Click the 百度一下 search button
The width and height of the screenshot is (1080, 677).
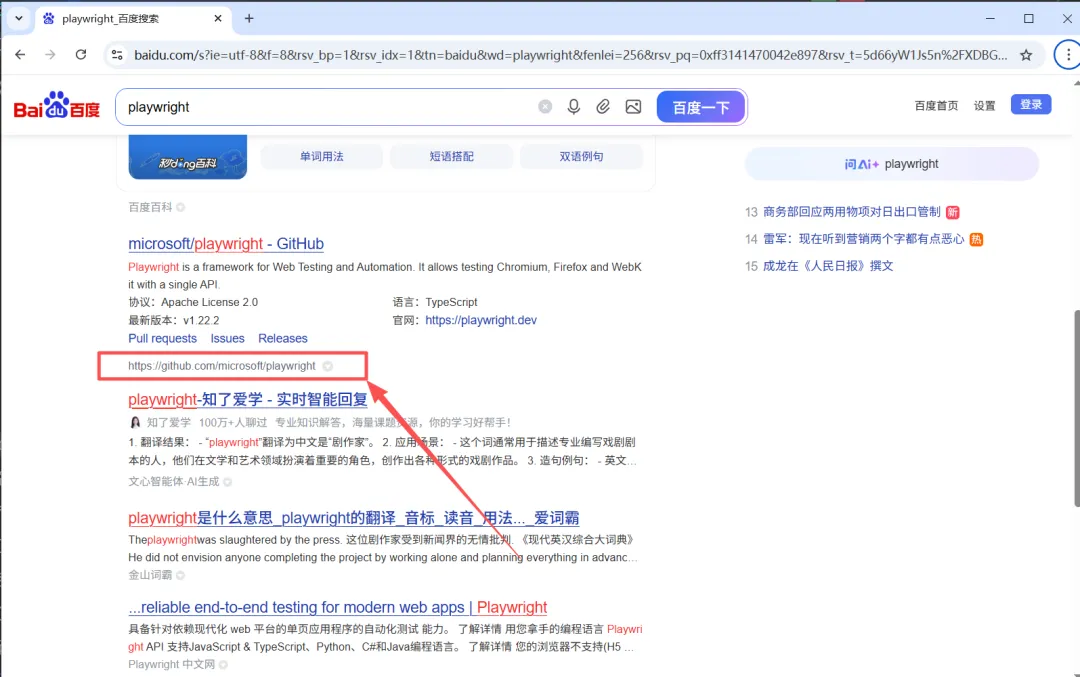click(x=700, y=107)
